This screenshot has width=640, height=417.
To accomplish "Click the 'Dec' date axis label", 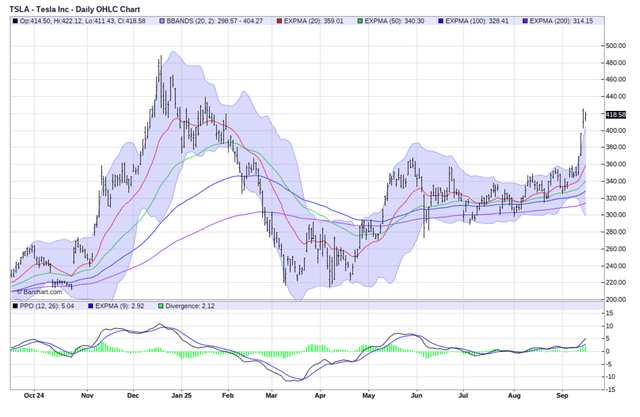I will 133,396.
